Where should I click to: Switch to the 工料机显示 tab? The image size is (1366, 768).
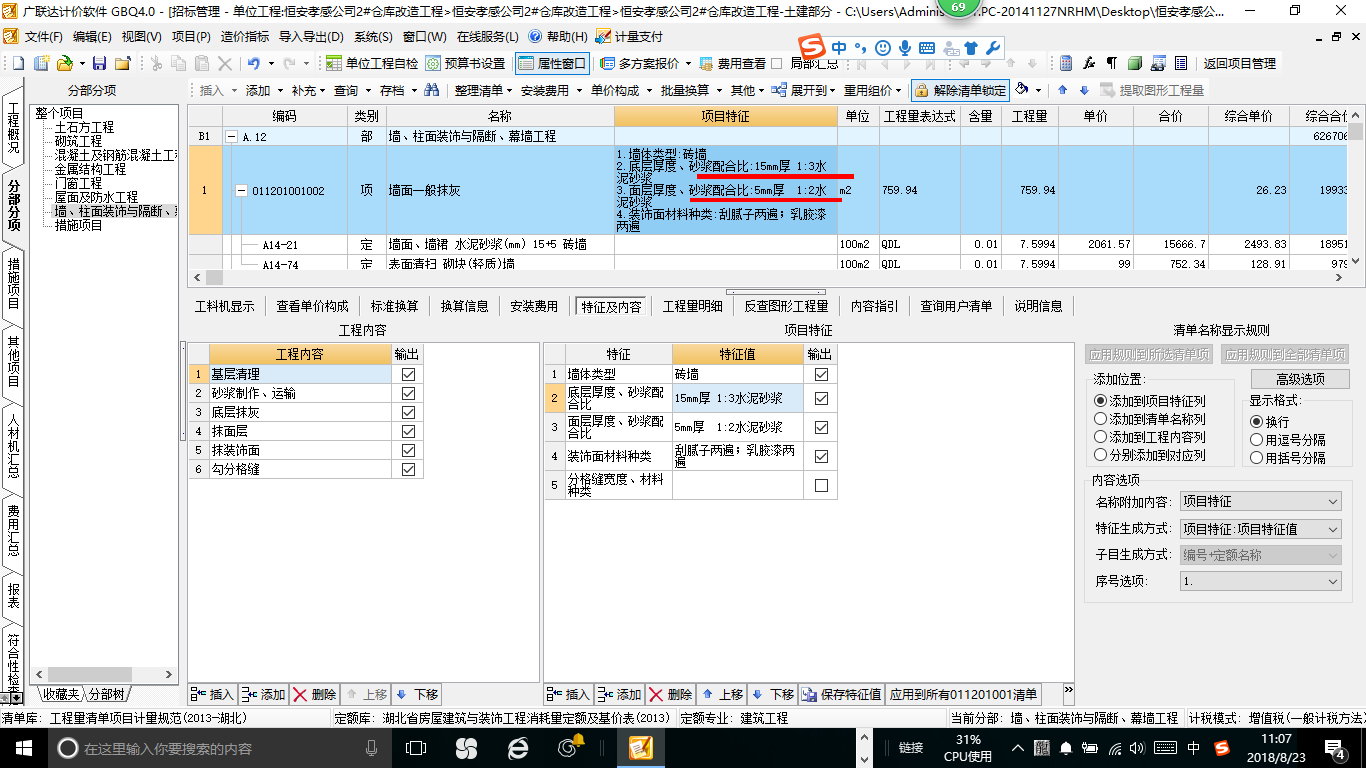[x=225, y=306]
